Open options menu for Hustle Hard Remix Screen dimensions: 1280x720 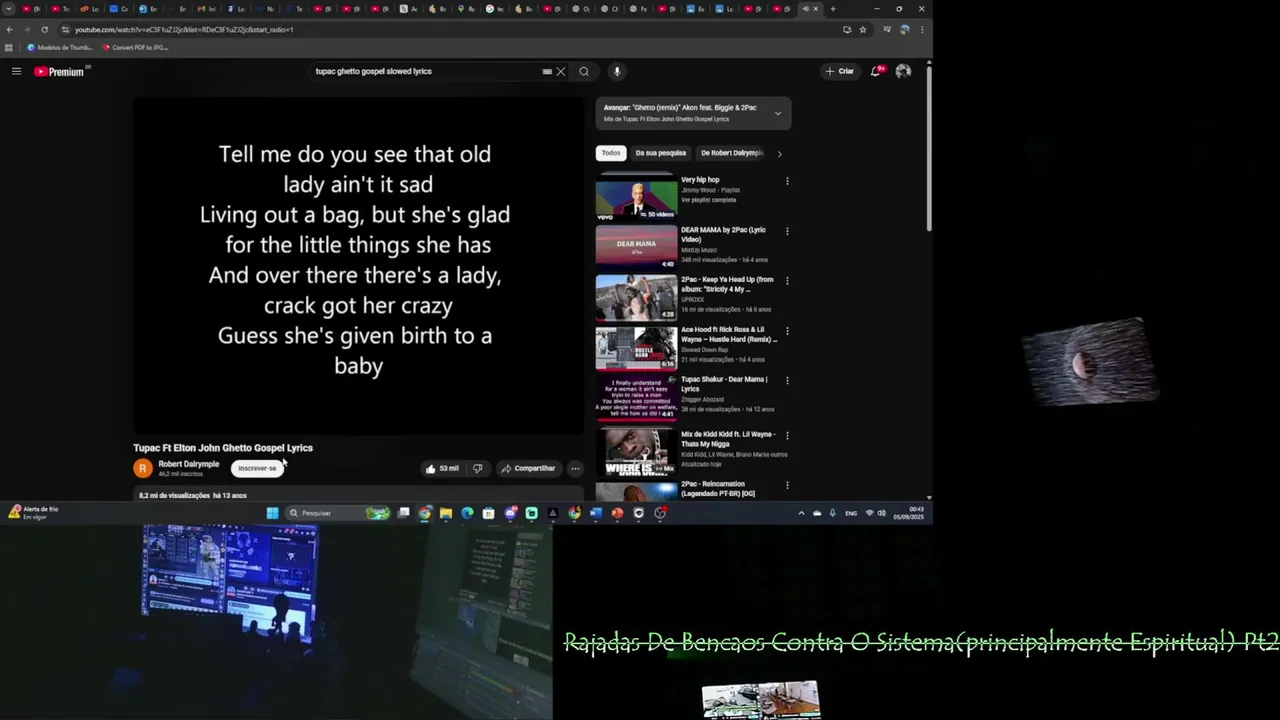(x=787, y=331)
